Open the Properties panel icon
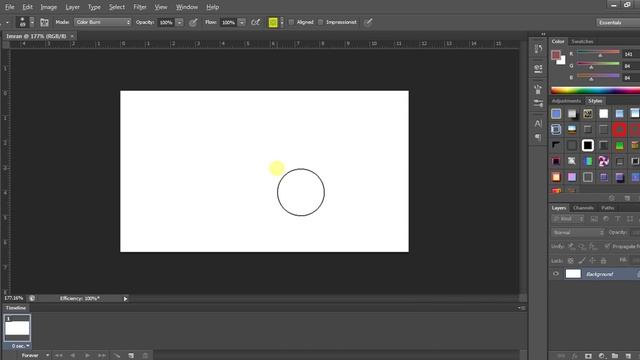The width and height of the screenshot is (640, 360). coord(538,69)
